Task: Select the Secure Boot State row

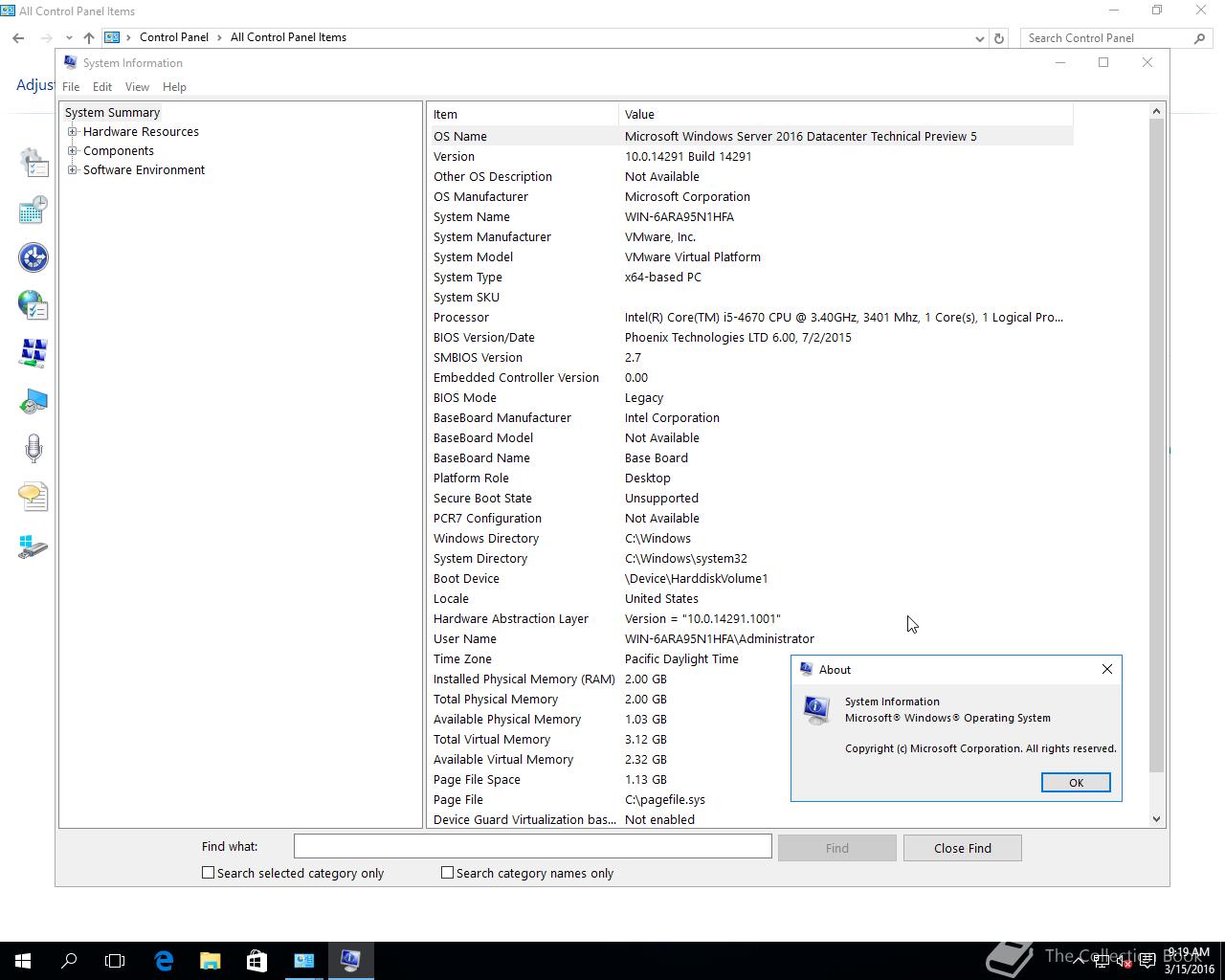Action: coord(751,498)
